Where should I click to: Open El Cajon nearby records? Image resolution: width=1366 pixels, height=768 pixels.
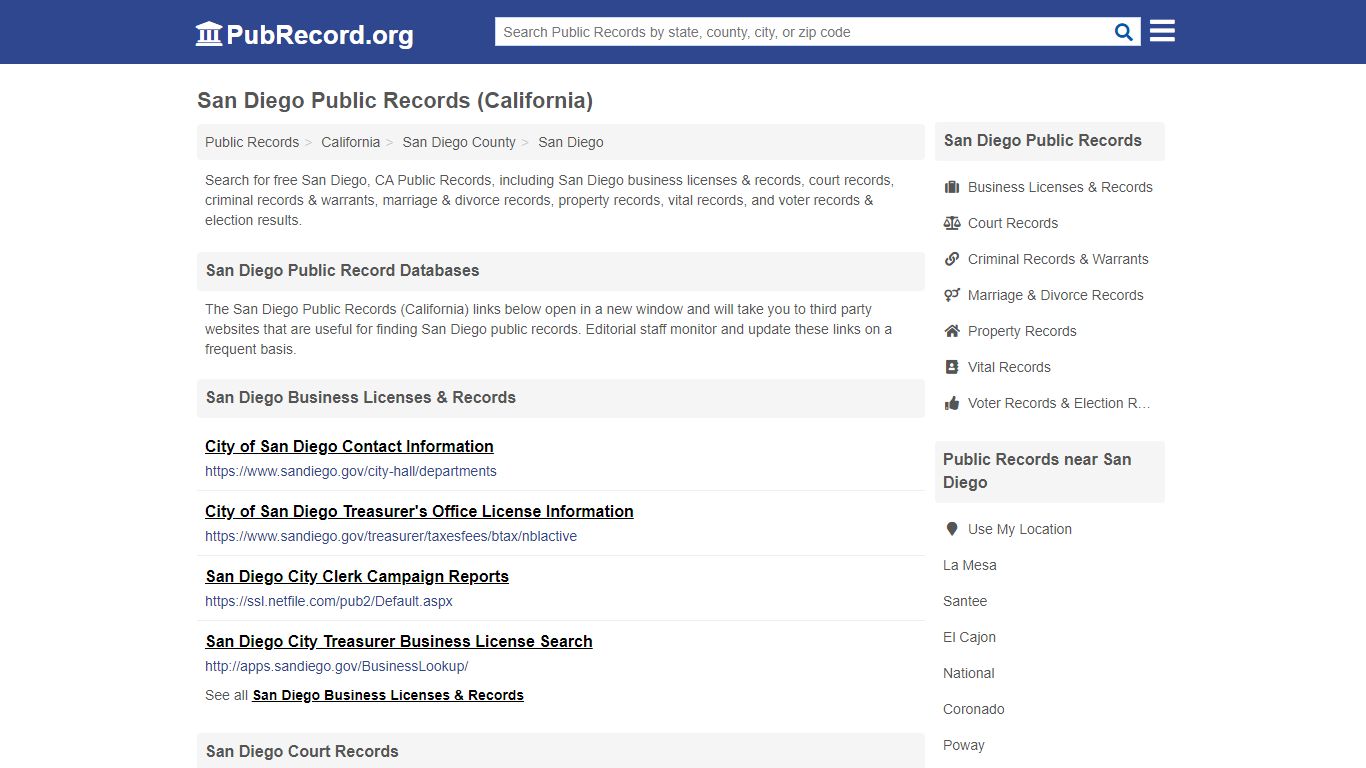pyautogui.click(x=969, y=637)
